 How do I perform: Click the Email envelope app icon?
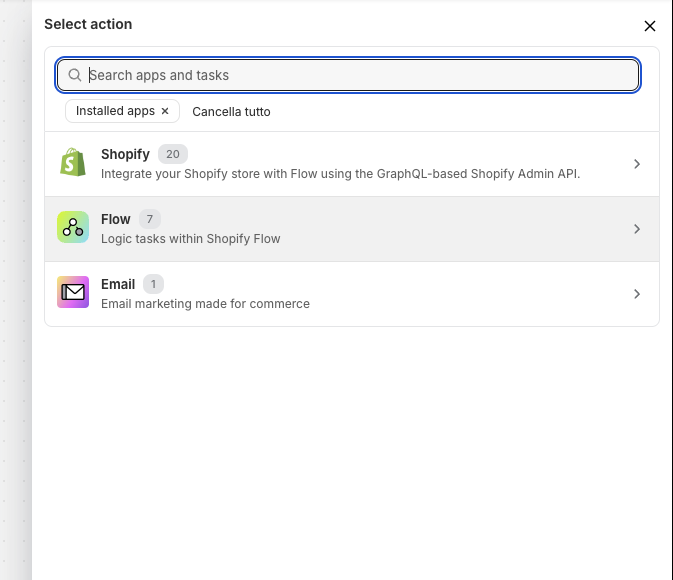tap(73, 293)
